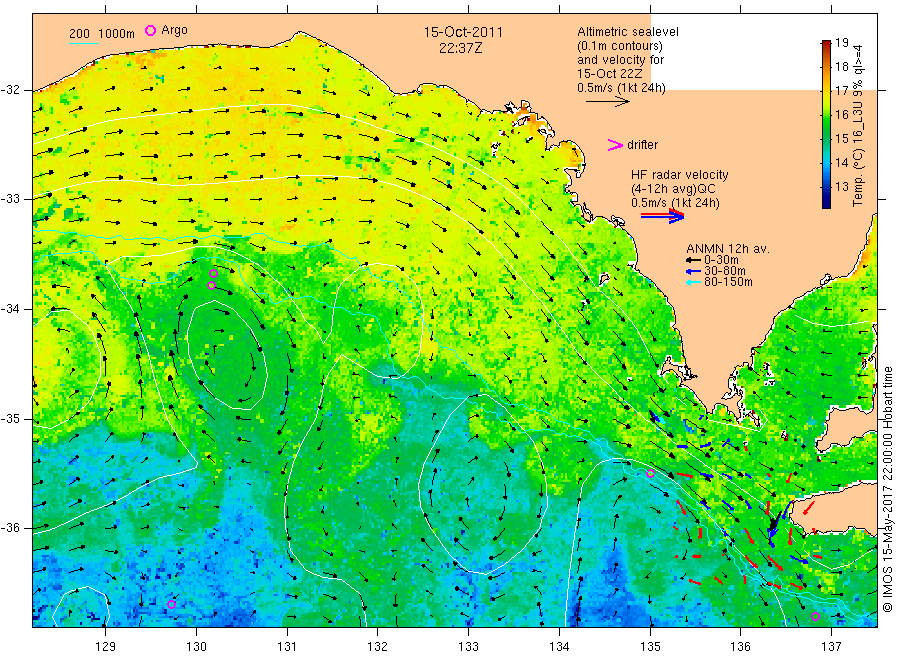
Task: Click the magenta Argo circle in the legend
Action: click(150, 30)
